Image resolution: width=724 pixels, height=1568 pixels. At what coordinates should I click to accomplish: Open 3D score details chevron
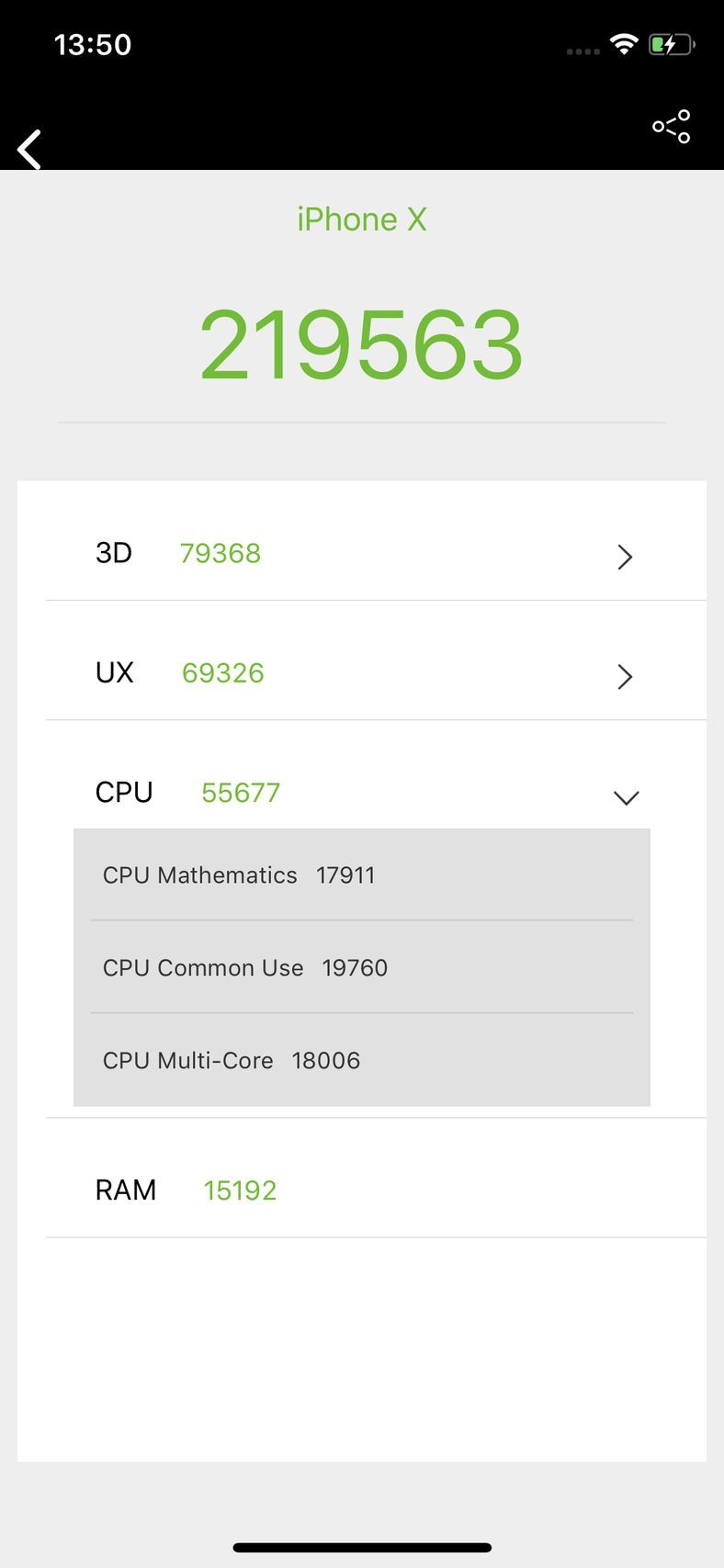coord(625,557)
